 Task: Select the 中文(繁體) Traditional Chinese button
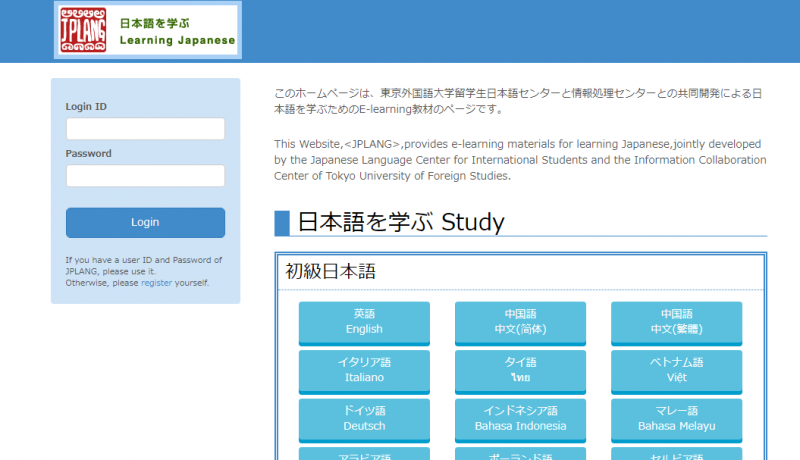point(676,321)
